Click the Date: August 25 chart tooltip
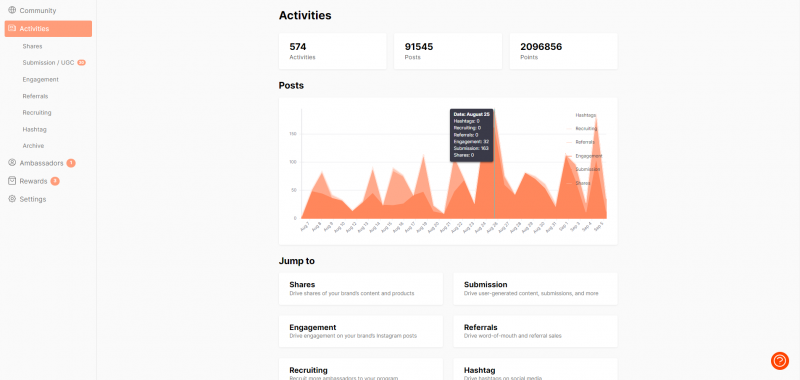The image size is (800, 380). (x=471, y=135)
